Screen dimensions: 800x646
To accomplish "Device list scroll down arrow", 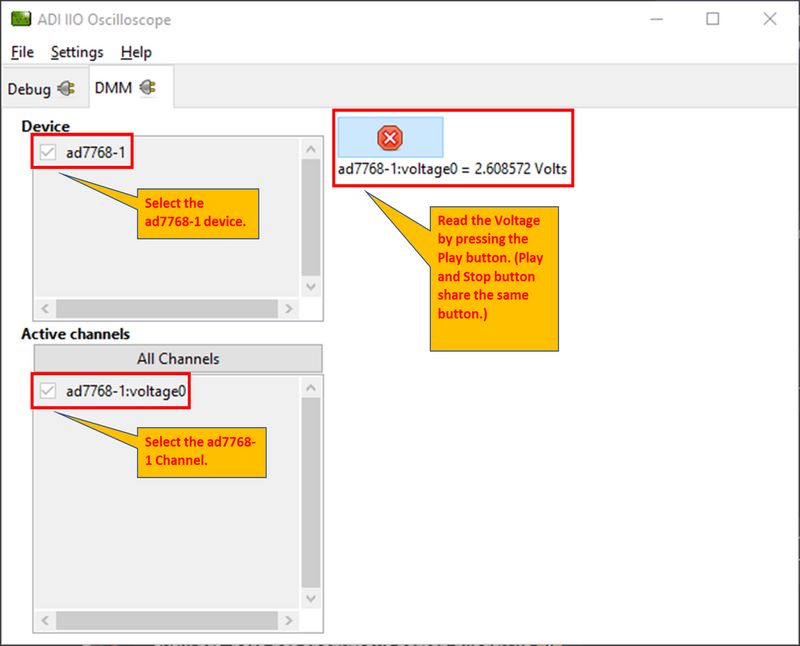I will 311,287.
